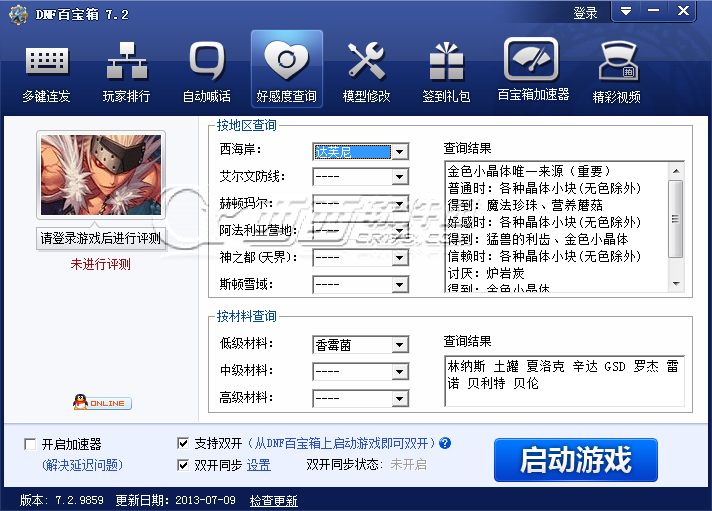The image size is (712, 511).
Task: Click the 讨厌：炉岩炭 result line
Action: click(x=486, y=273)
